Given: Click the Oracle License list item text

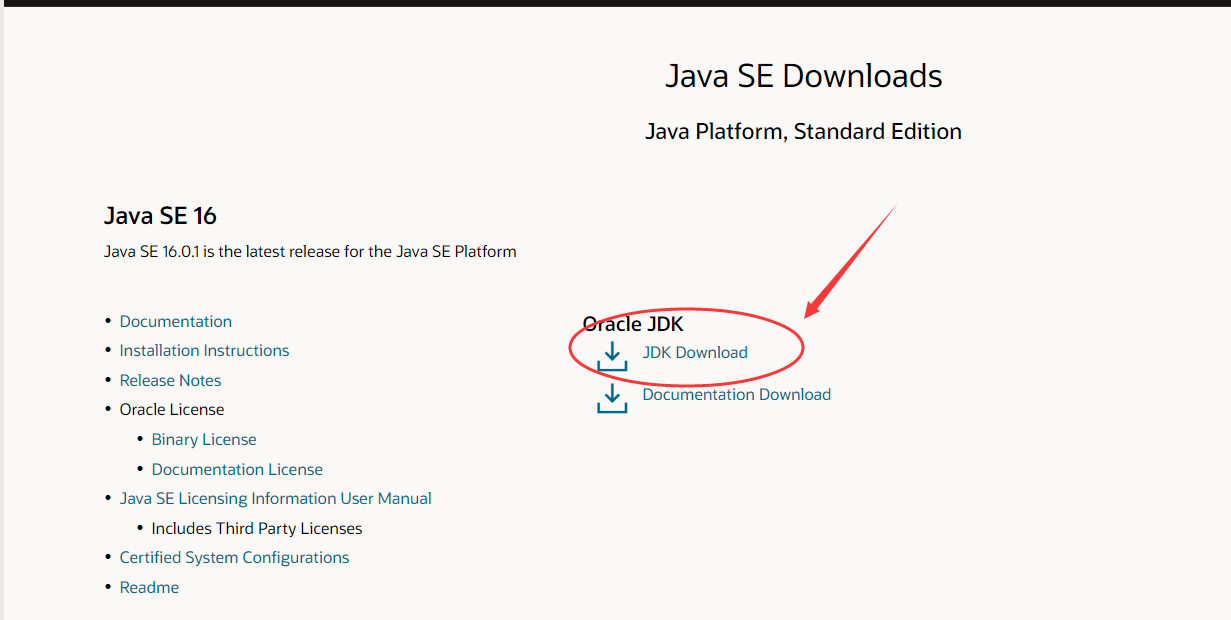Looking at the screenshot, I should [172, 409].
